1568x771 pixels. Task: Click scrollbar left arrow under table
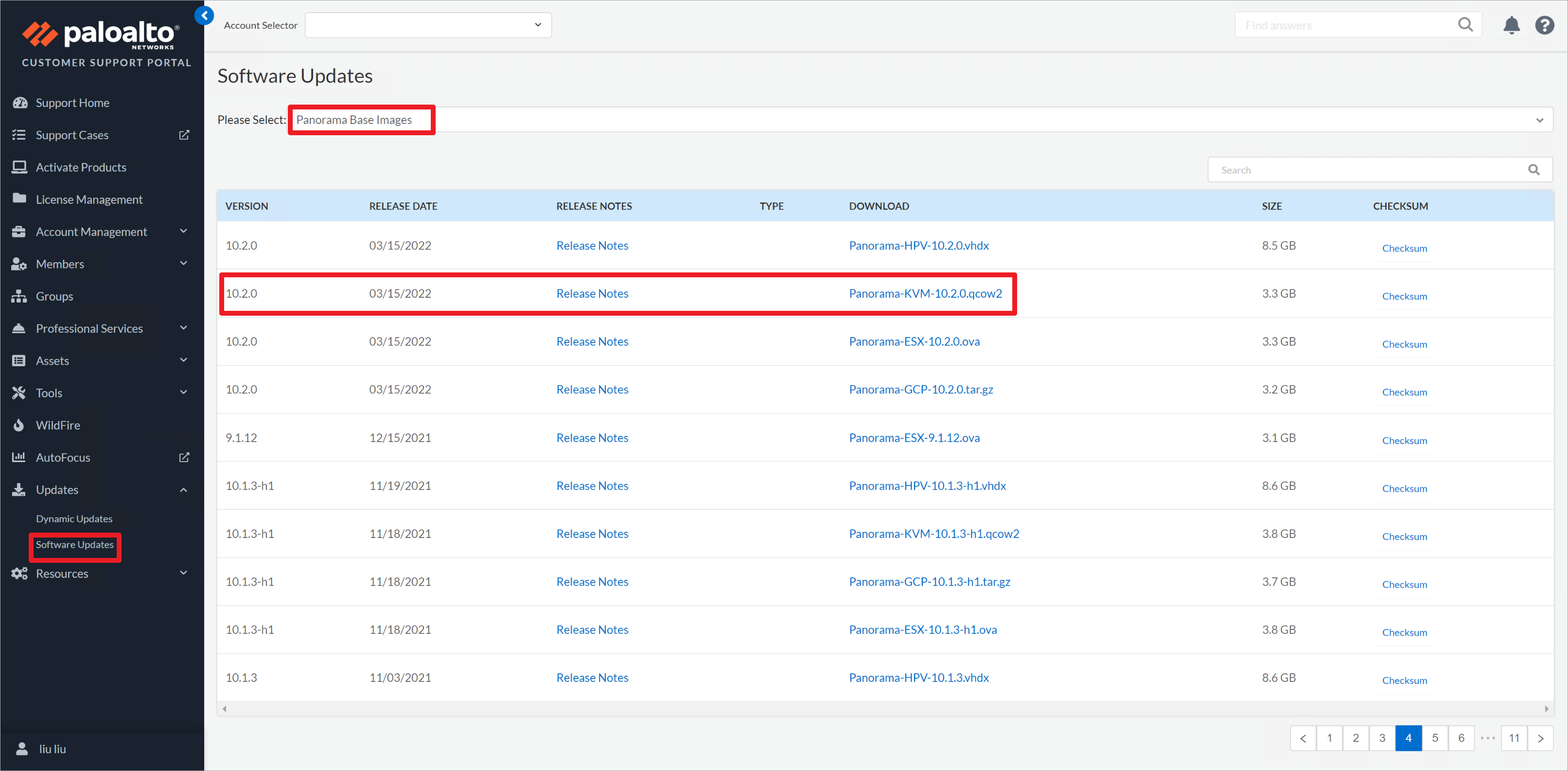[x=225, y=708]
